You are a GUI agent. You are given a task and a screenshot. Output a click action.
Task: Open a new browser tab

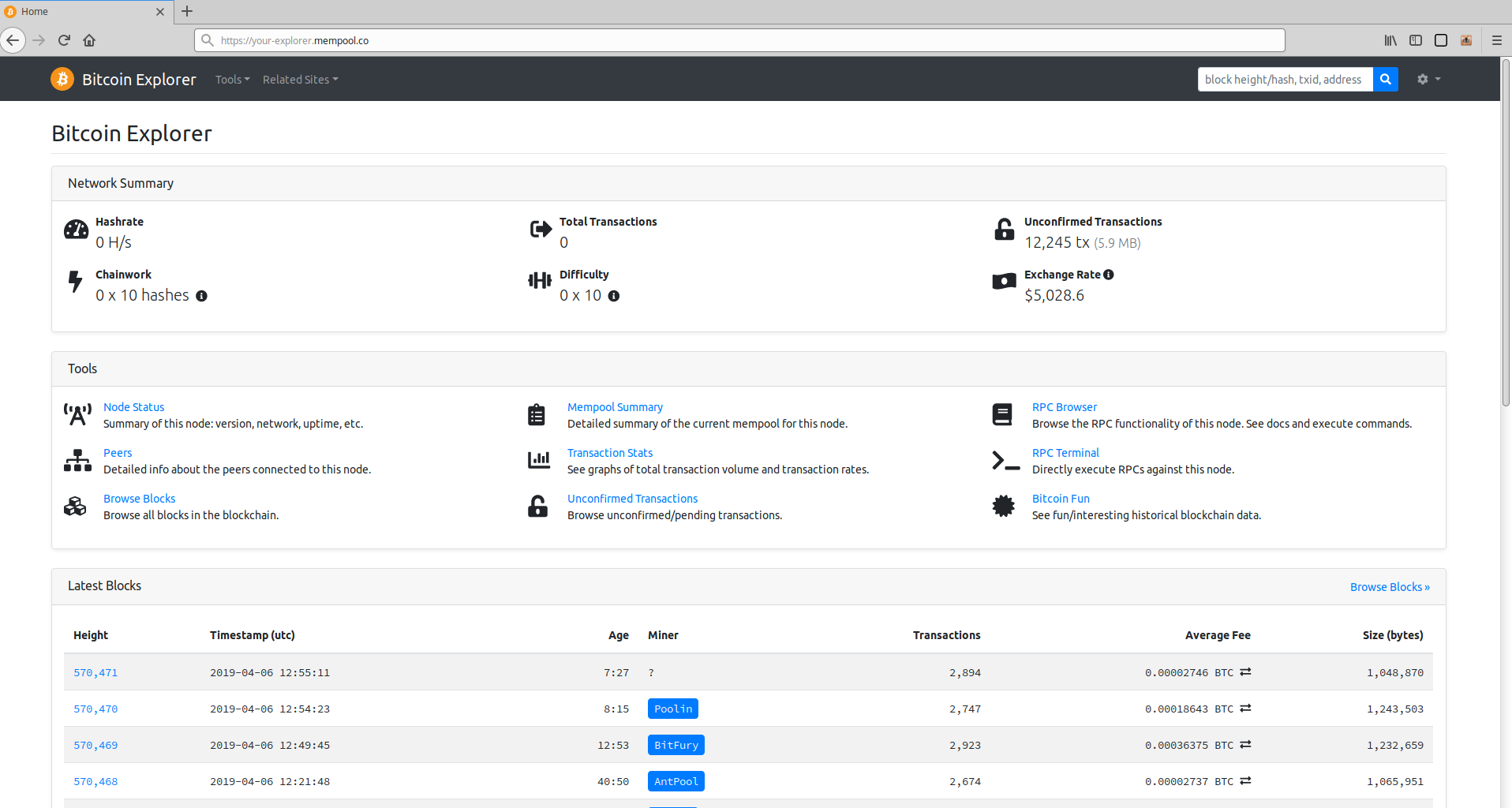(187, 11)
